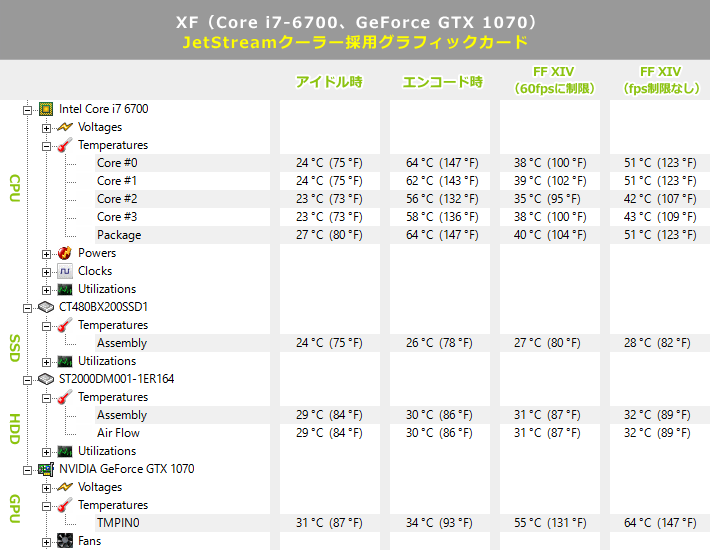The width and height of the screenshot is (710, 550).
Task: Collapse the ST2000DM001-1ER164 node
Action: 28,380
